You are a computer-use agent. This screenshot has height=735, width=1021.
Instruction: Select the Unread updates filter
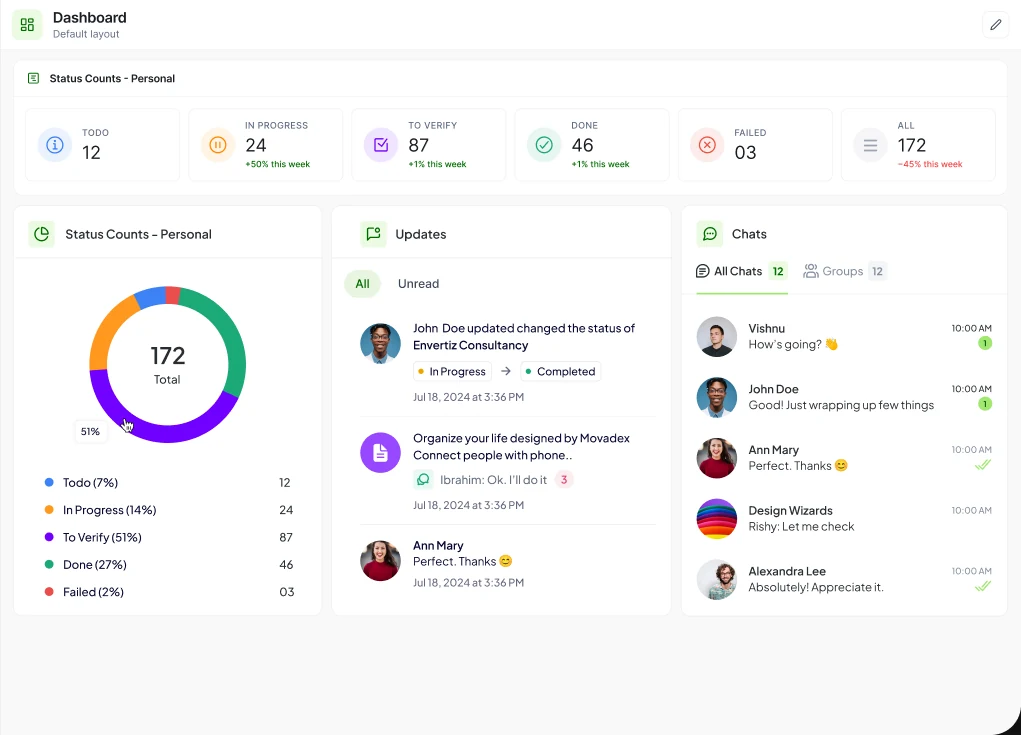point(419,284)
